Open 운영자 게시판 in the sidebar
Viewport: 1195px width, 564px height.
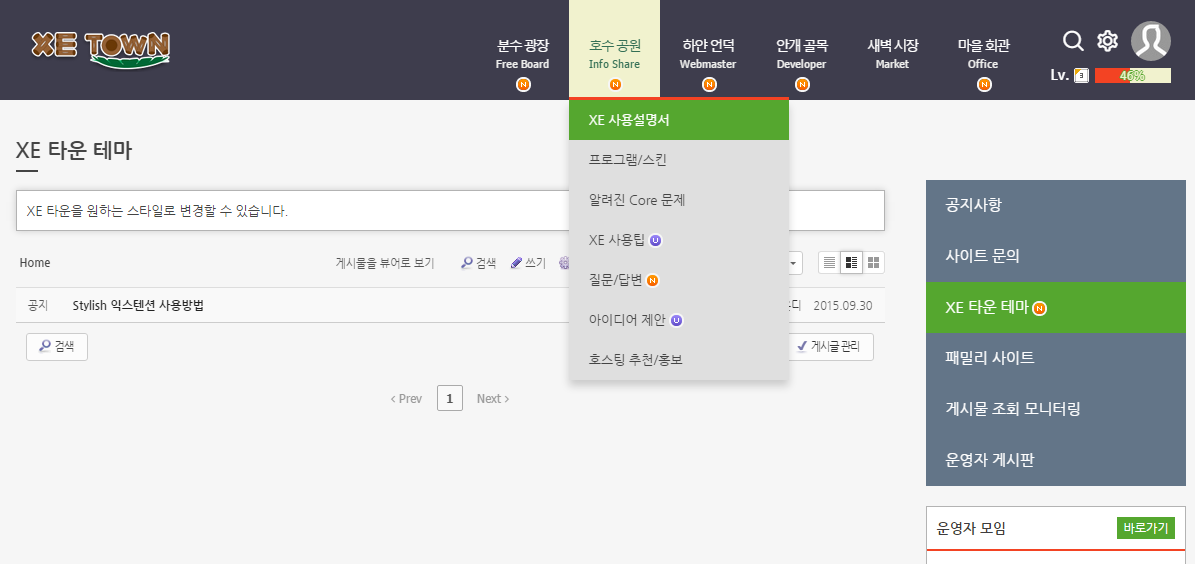(1056, 460)
